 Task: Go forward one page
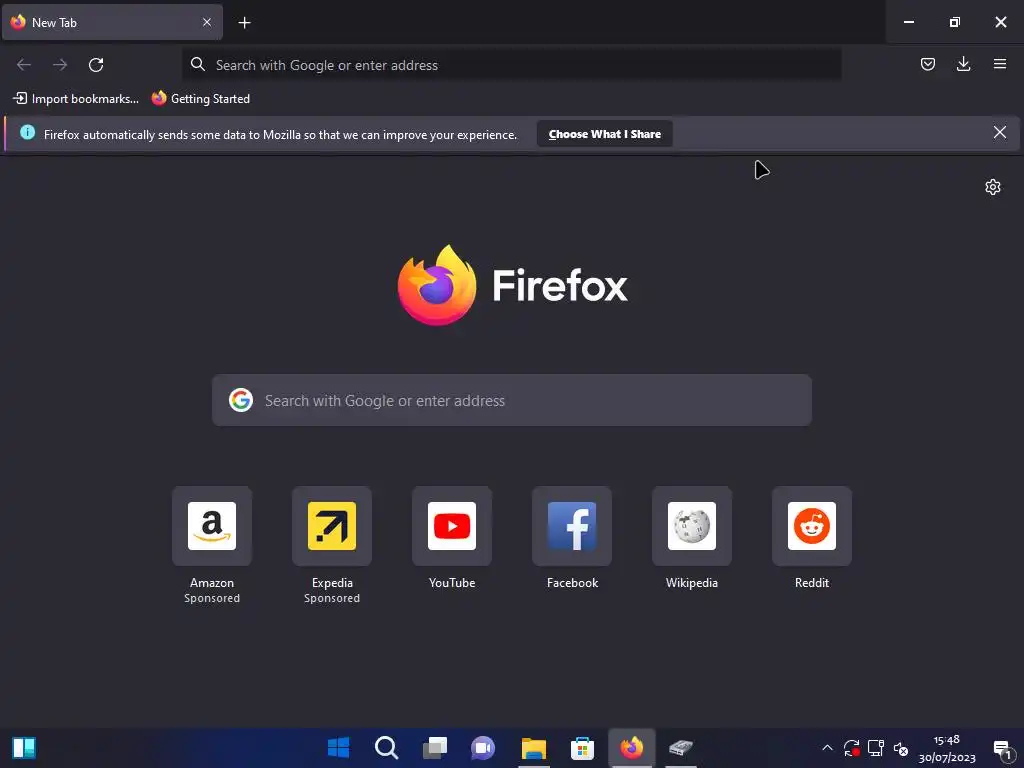click(x=60, y=65)
